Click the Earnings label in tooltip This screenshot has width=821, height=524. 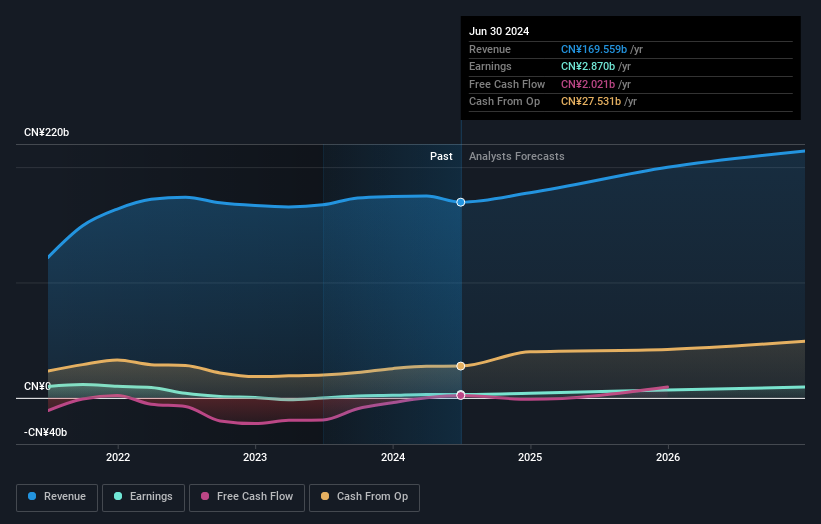490,66
